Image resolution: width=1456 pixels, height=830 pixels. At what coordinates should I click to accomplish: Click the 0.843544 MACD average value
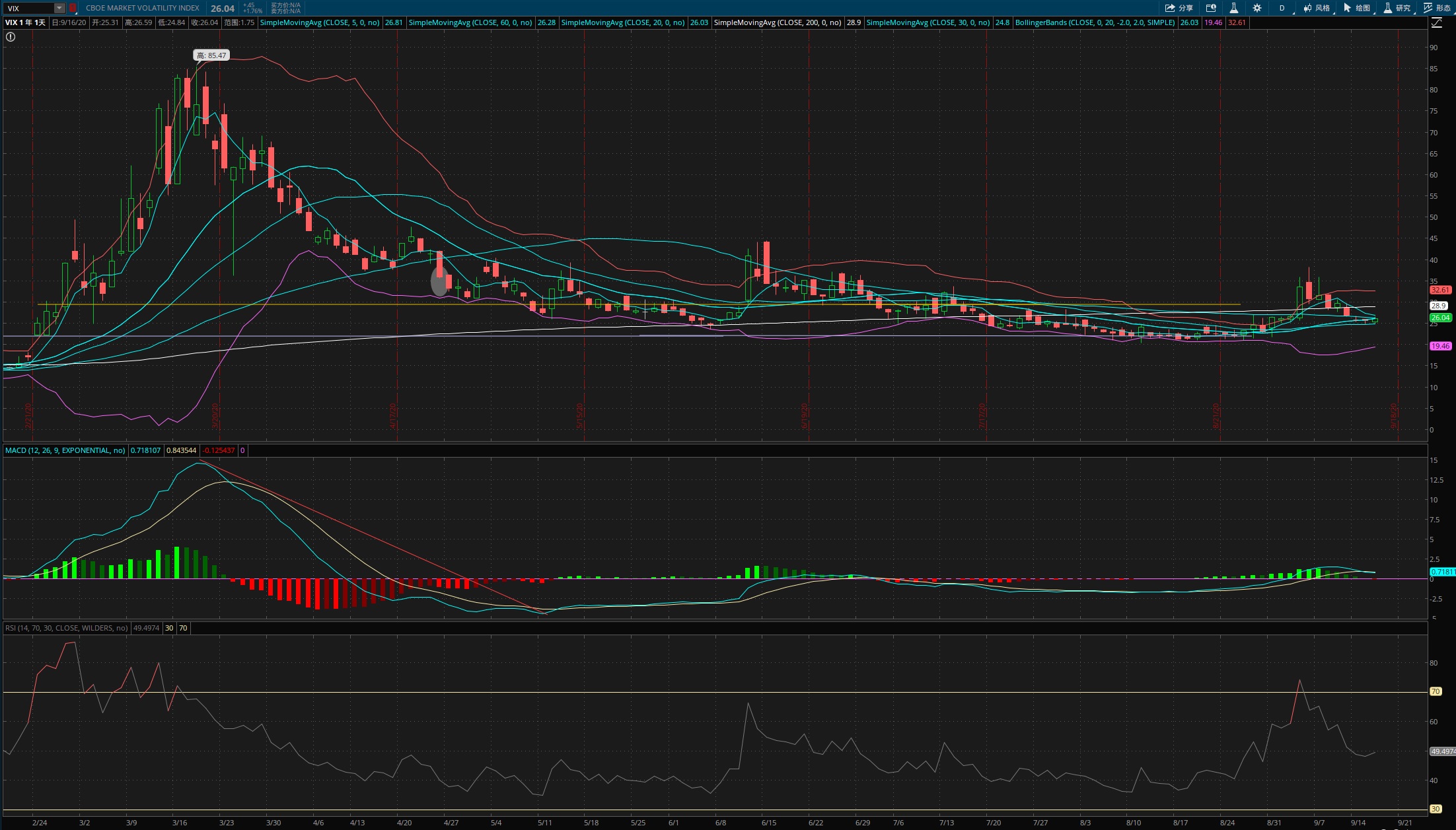coord(181,450)
